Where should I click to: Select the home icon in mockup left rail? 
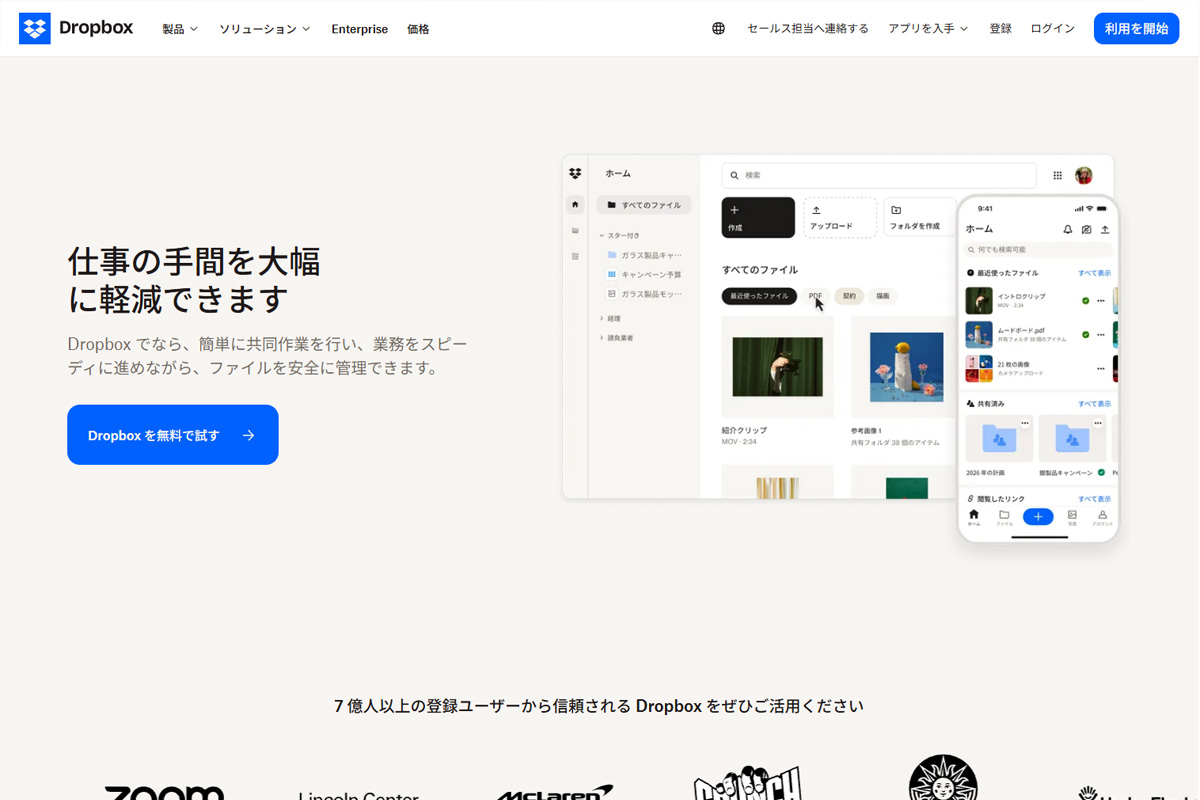(x=575, y=205)
